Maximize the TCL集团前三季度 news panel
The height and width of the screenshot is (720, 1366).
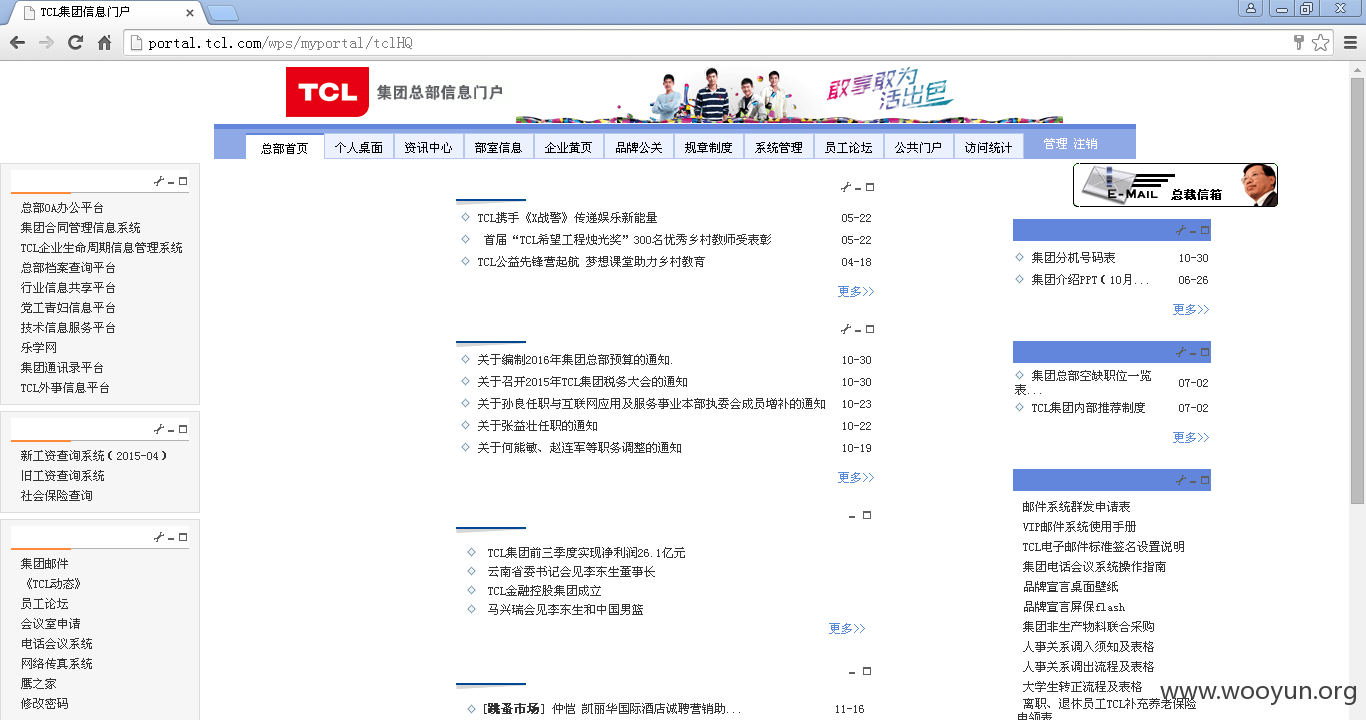(x=867, y=516)
